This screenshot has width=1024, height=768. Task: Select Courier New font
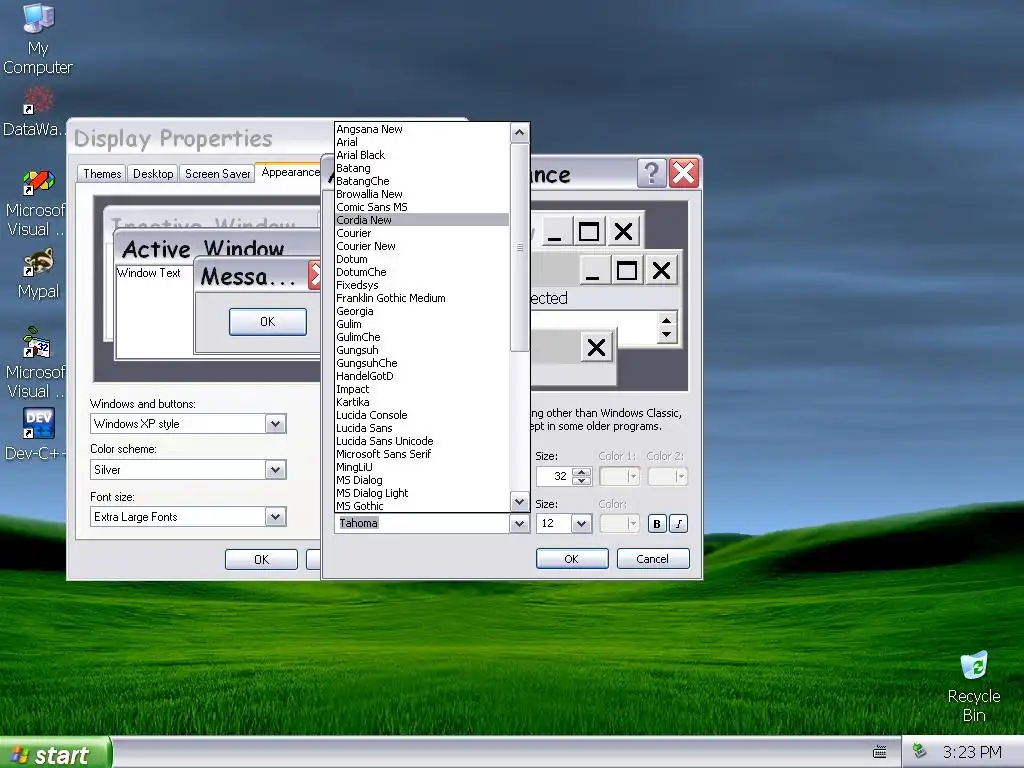422,246
